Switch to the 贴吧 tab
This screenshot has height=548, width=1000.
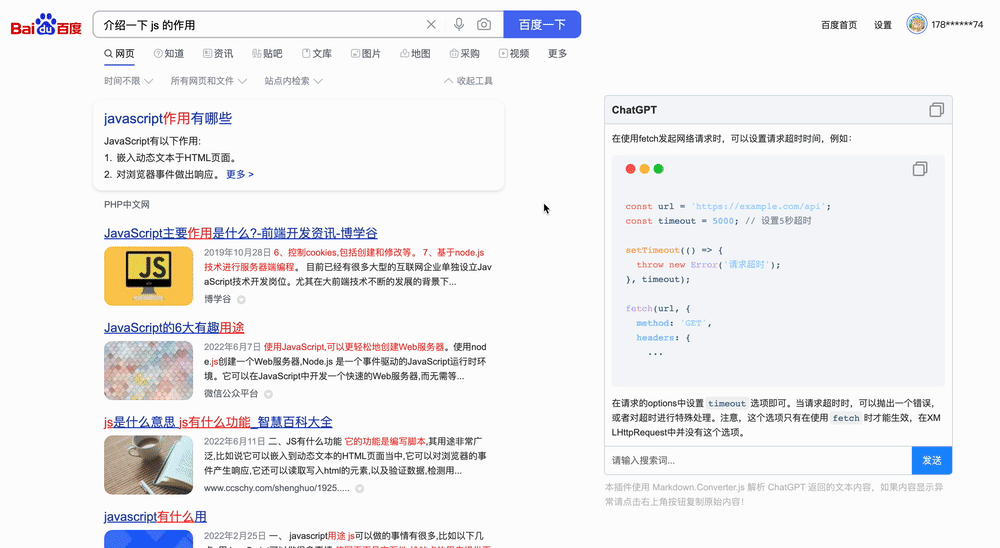click(x=267, y=54)
